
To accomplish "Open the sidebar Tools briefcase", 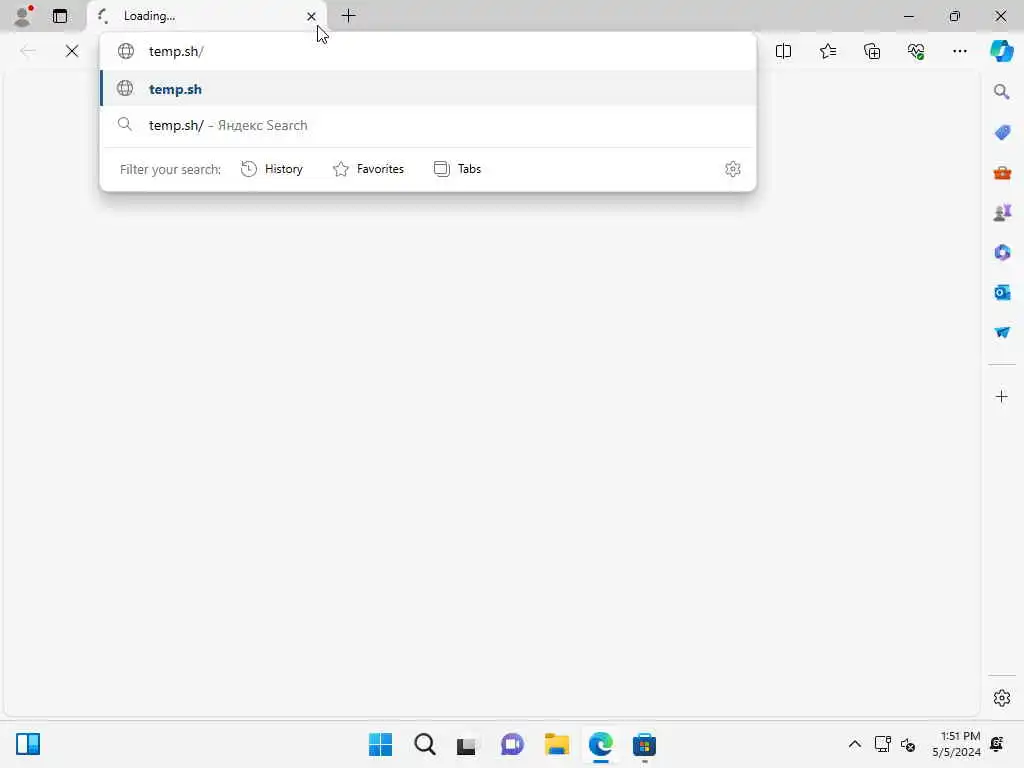I will (1002, 173).
